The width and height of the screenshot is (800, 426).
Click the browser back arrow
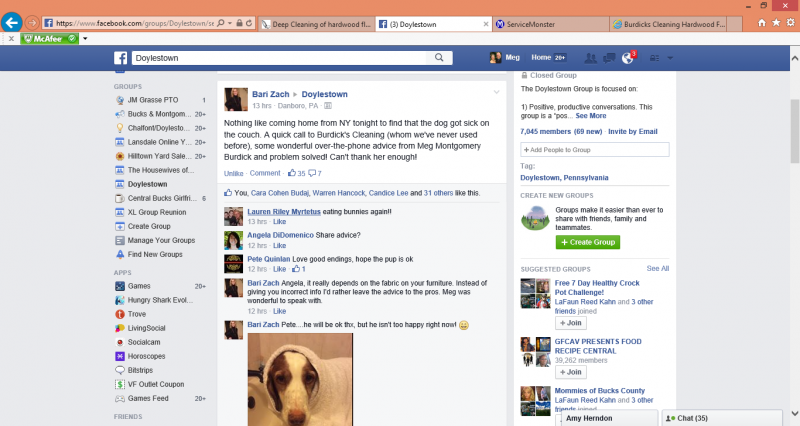pyautogui.click(x=13, y=21)
